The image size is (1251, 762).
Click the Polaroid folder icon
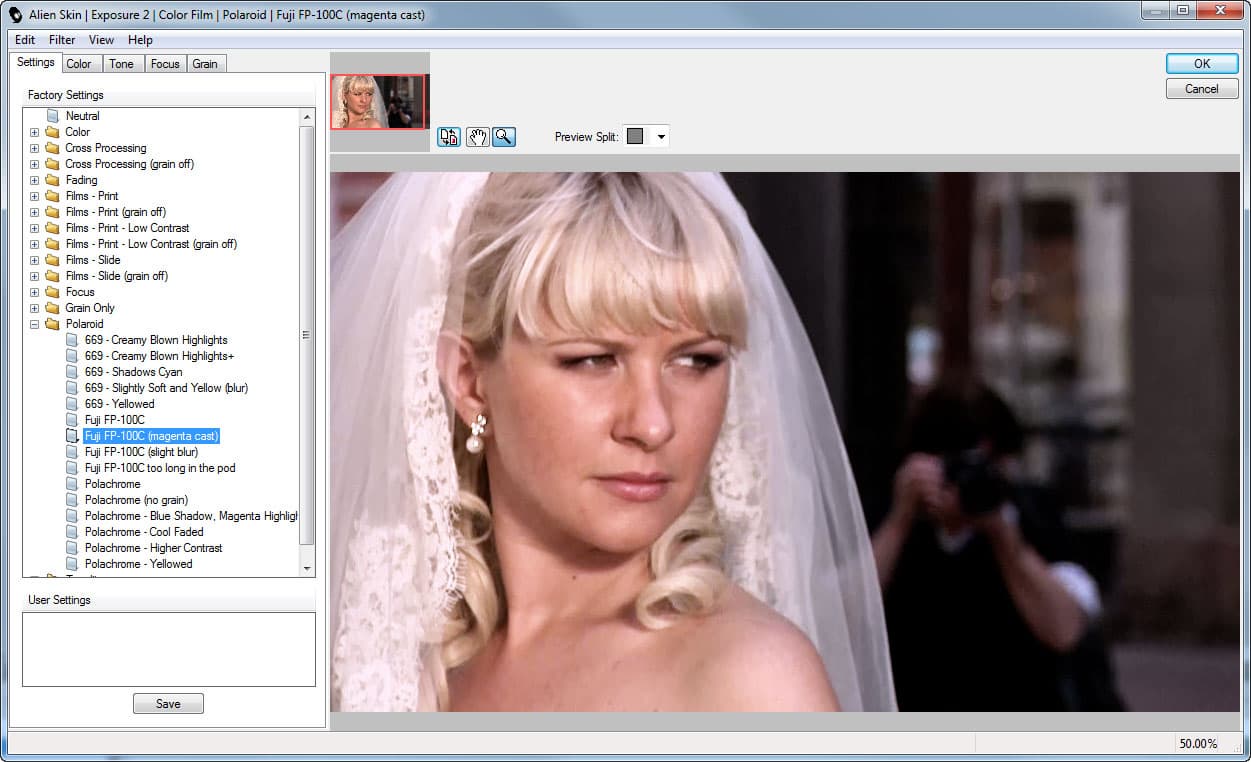[52, 324]
